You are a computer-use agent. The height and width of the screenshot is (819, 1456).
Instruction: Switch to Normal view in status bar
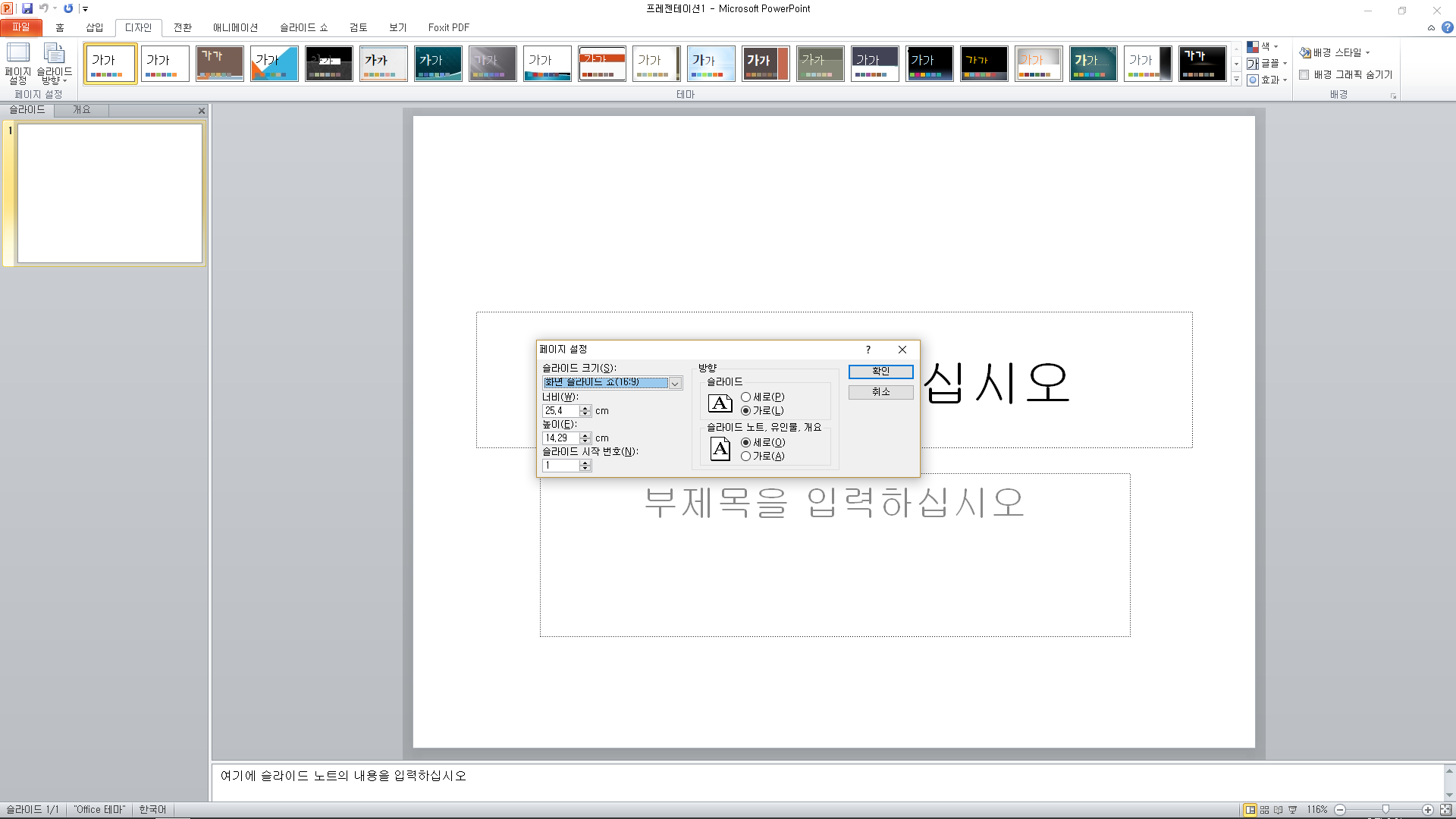pyautogui.click(x=1250, y=810)
